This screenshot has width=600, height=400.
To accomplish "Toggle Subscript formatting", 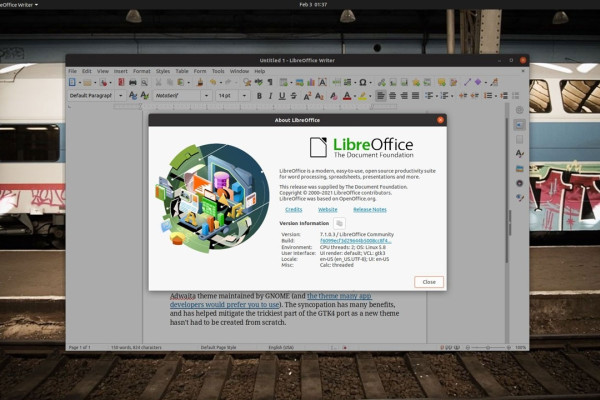I will coord(319,96).
